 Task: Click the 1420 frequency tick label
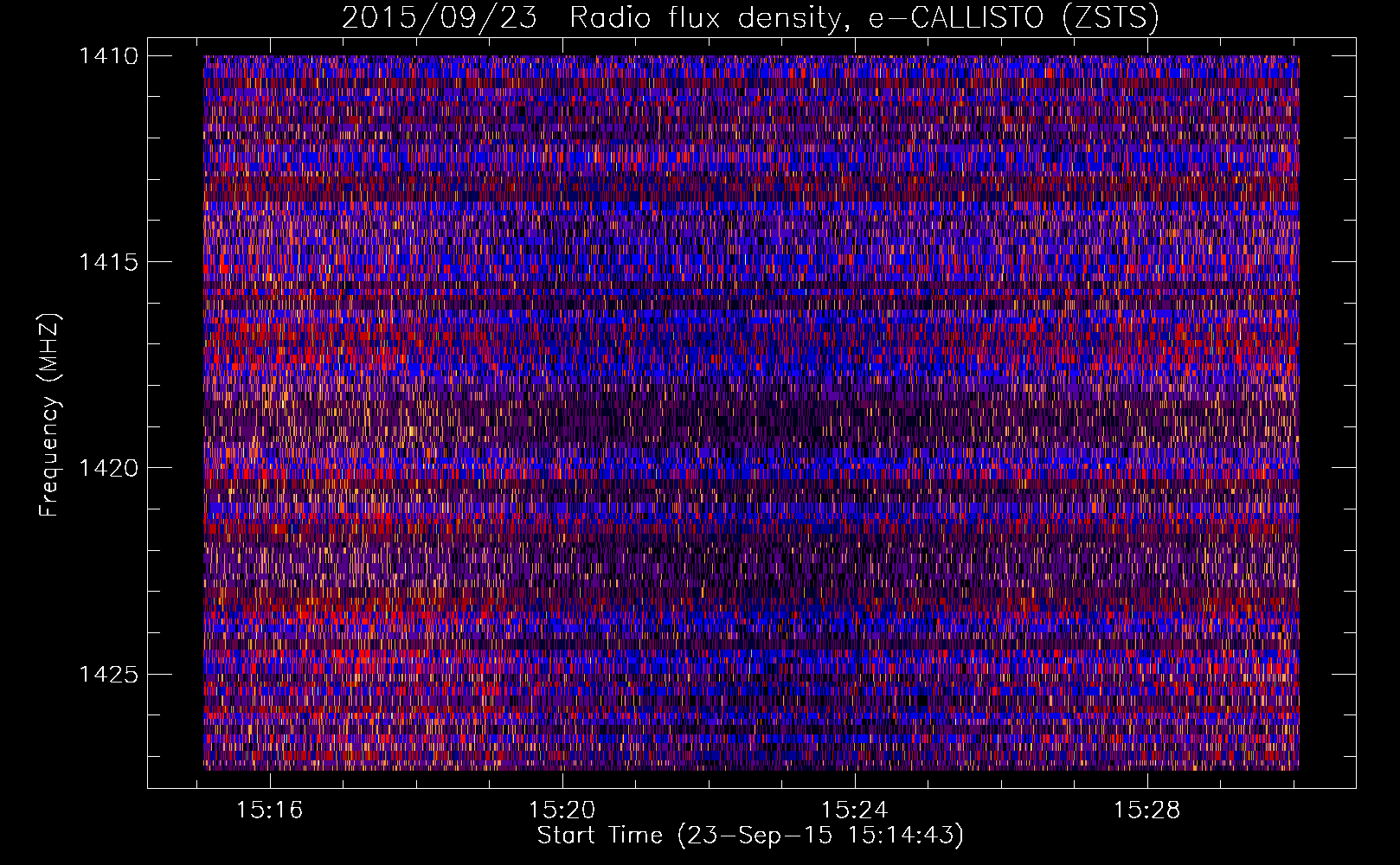click(x=108, y=468)
